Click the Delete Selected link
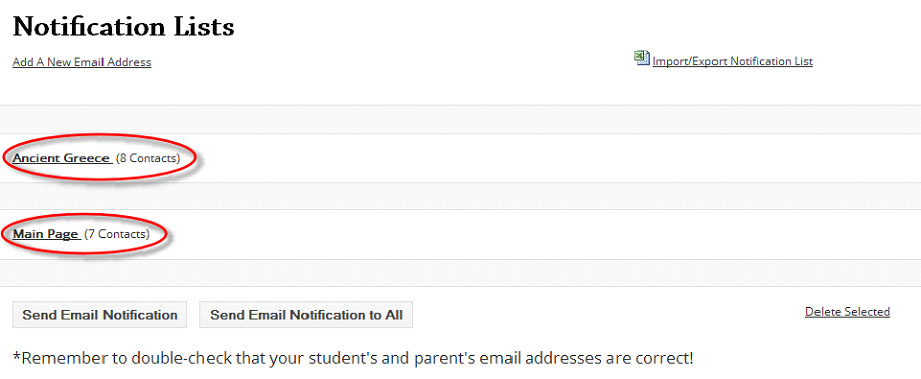The image size is (921, 379). click(848, 311)
